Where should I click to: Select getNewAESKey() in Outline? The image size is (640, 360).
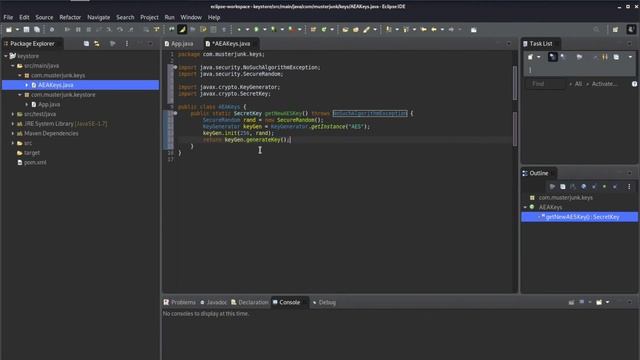point(580,217)
